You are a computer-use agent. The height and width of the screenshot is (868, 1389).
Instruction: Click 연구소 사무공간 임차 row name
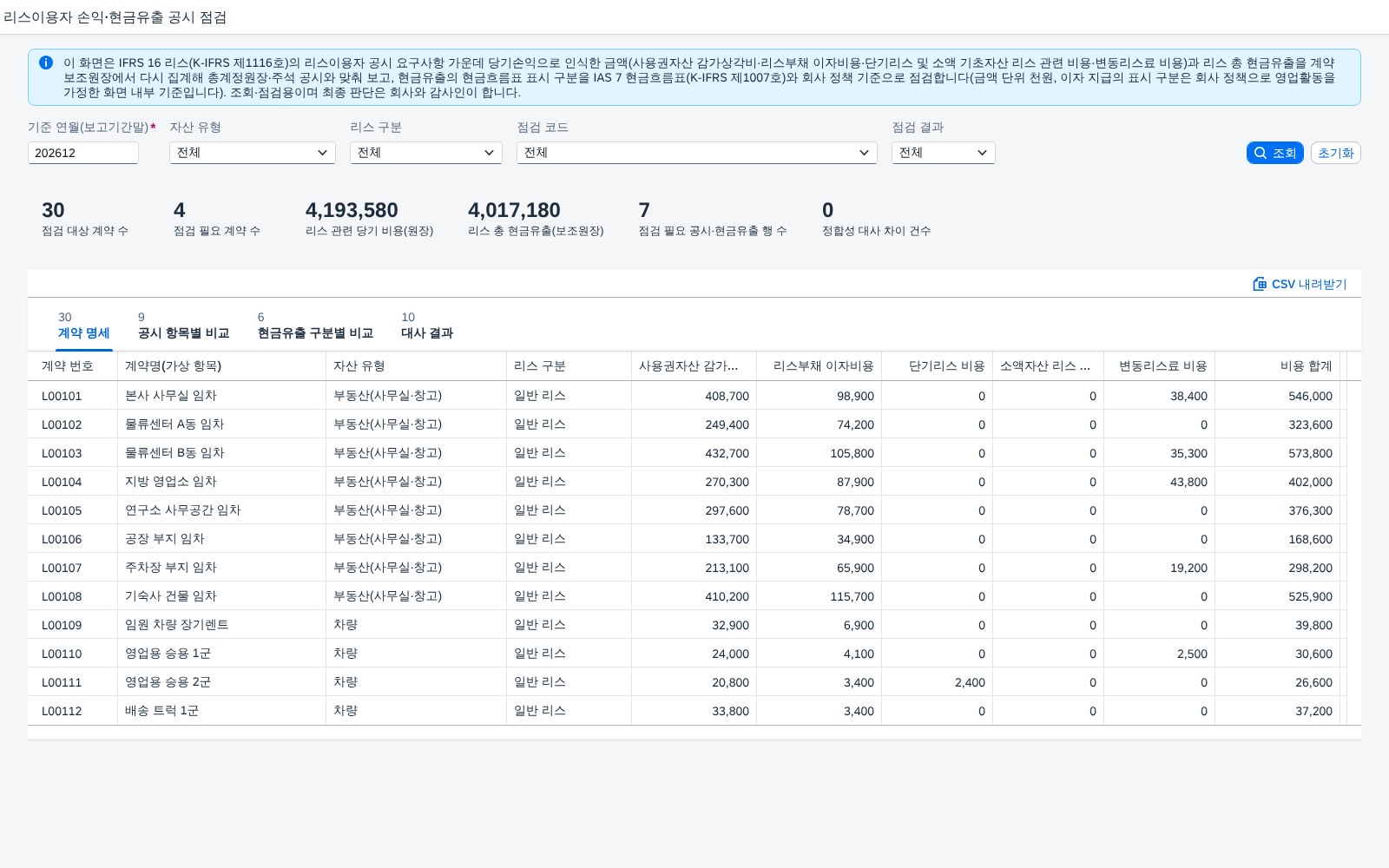click(x=182, y=510)
